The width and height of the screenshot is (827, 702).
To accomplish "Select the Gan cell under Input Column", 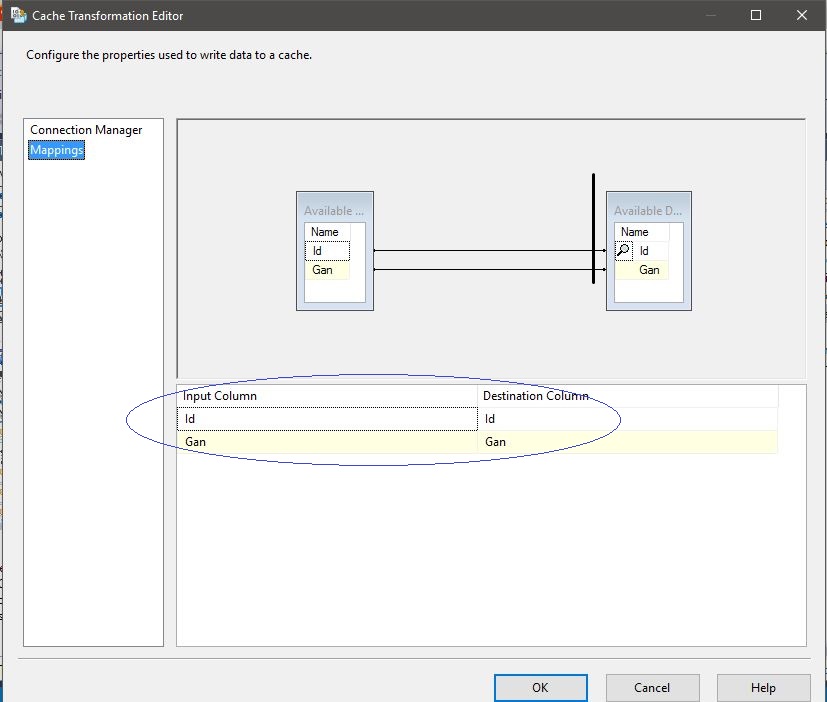I will 327,441.
